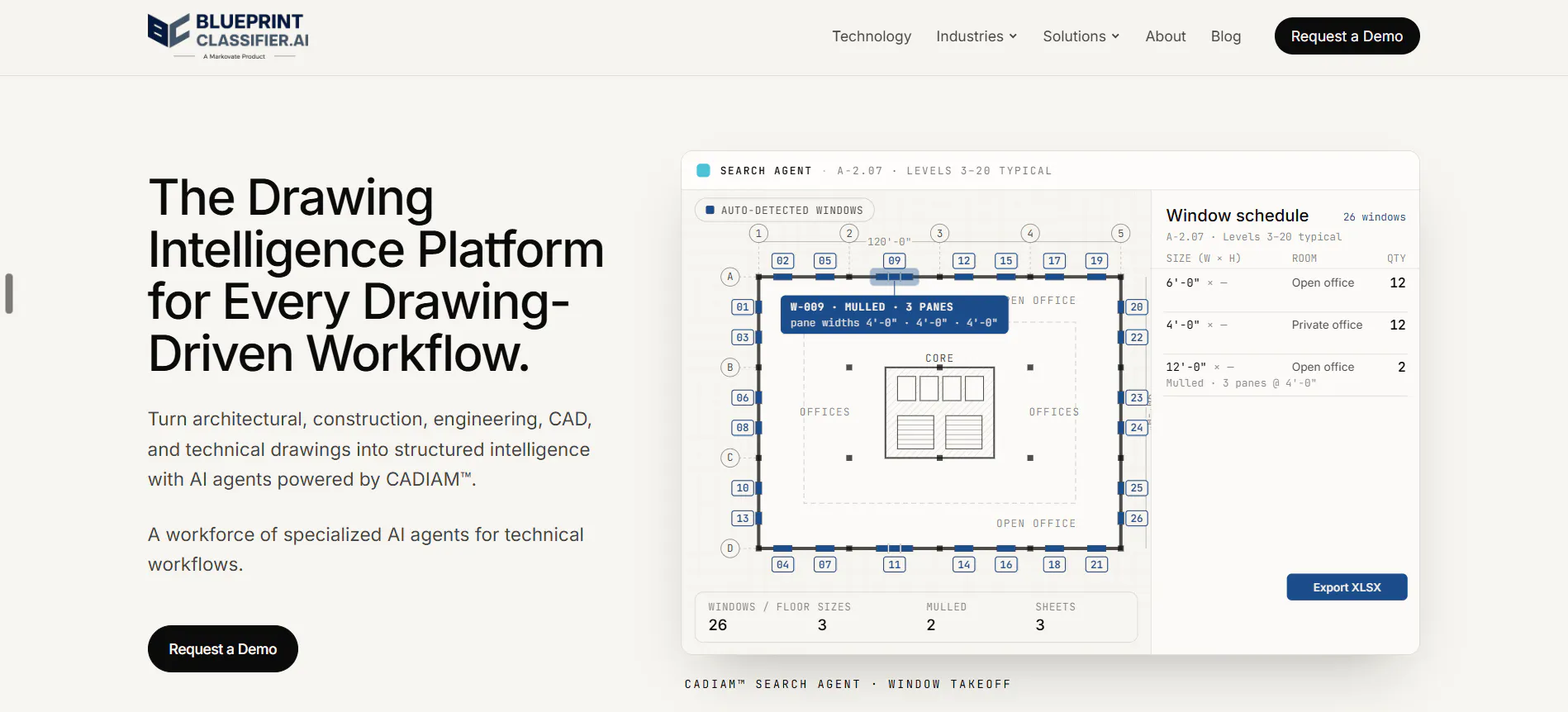Pick window tag 21 on the drawing
1568x712 pixels.
click(x=1097, y=565)
